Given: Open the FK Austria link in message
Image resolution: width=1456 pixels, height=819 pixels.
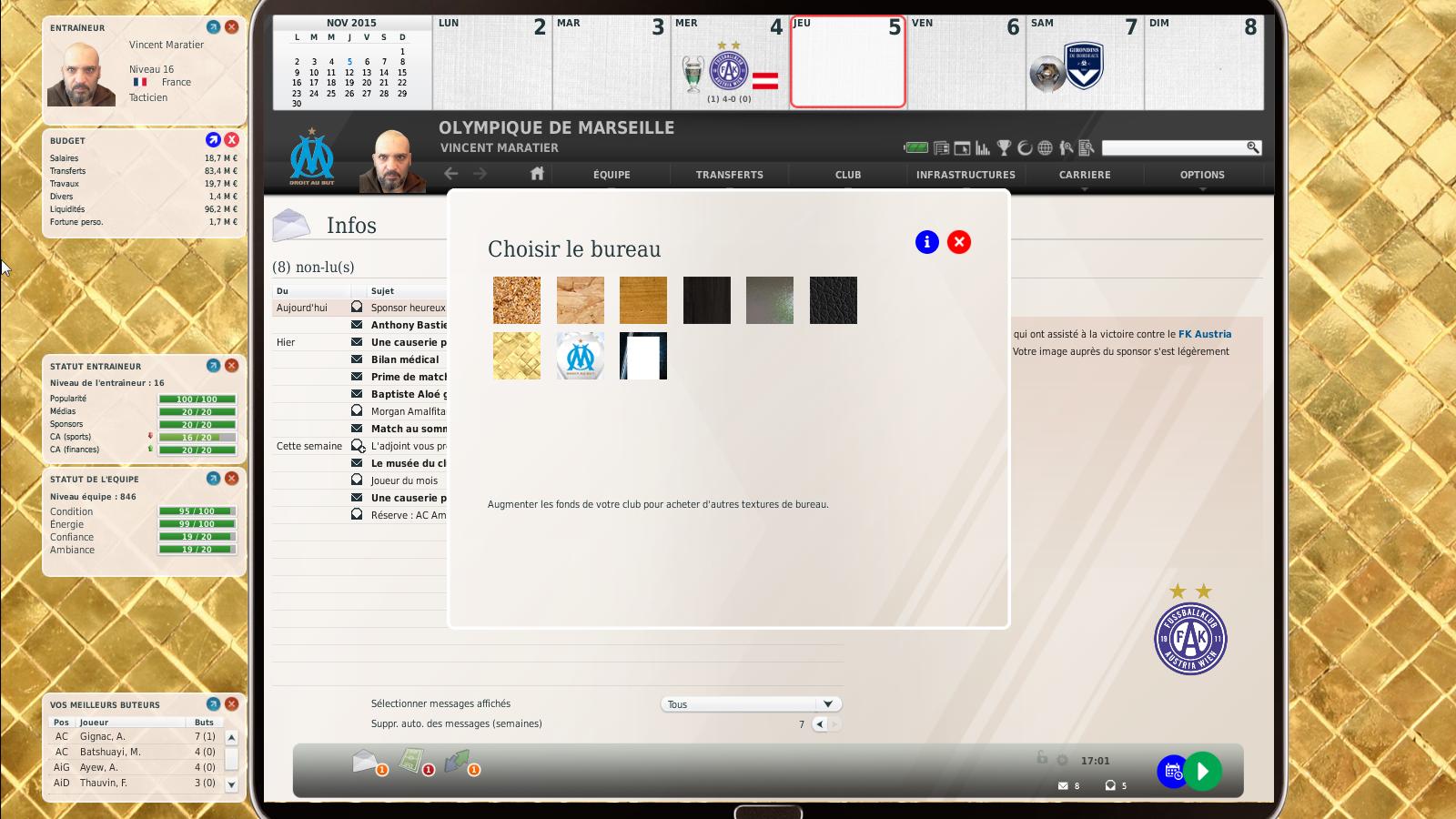Looking at the screenshot, I should (1205, 334).
